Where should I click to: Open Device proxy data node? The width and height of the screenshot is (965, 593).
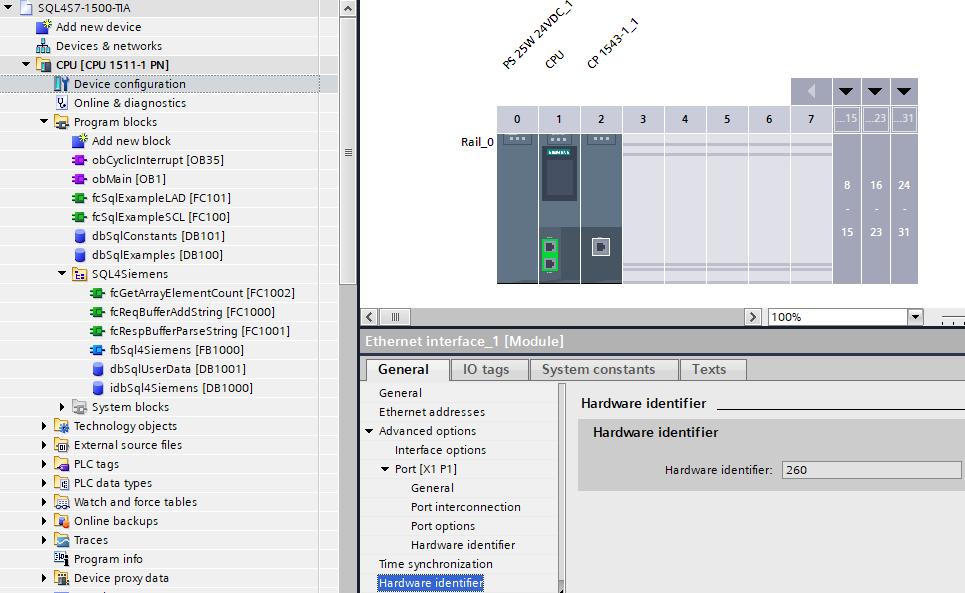coord(121,578)
